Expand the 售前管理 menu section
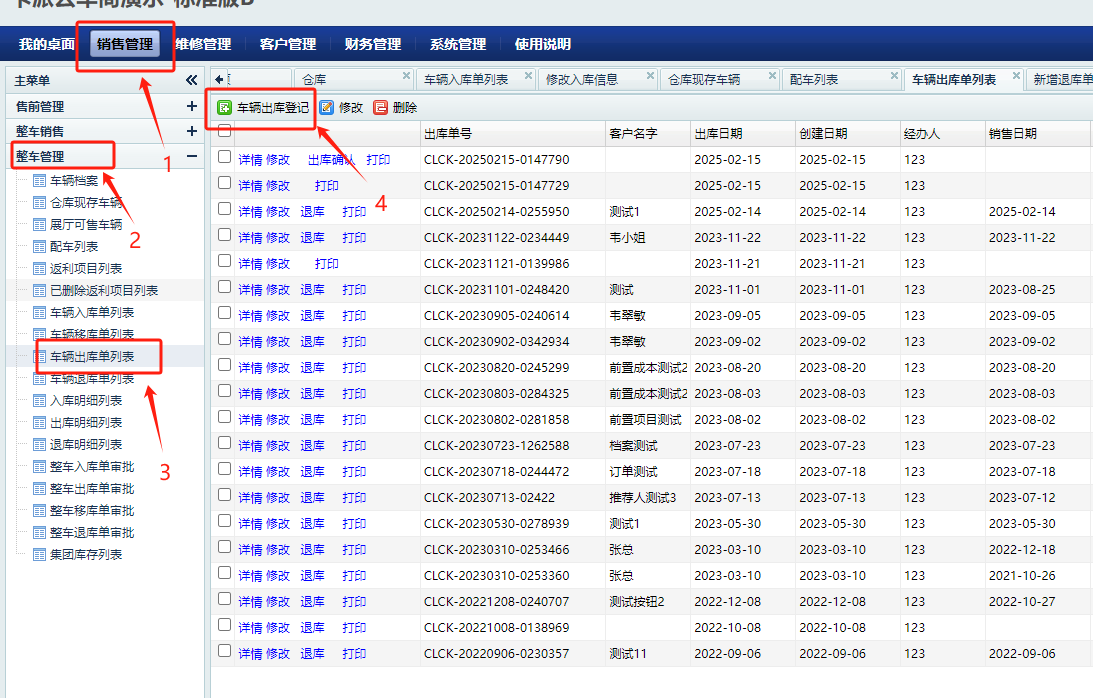The image size is (1093, 698). (x=191, y=106)
